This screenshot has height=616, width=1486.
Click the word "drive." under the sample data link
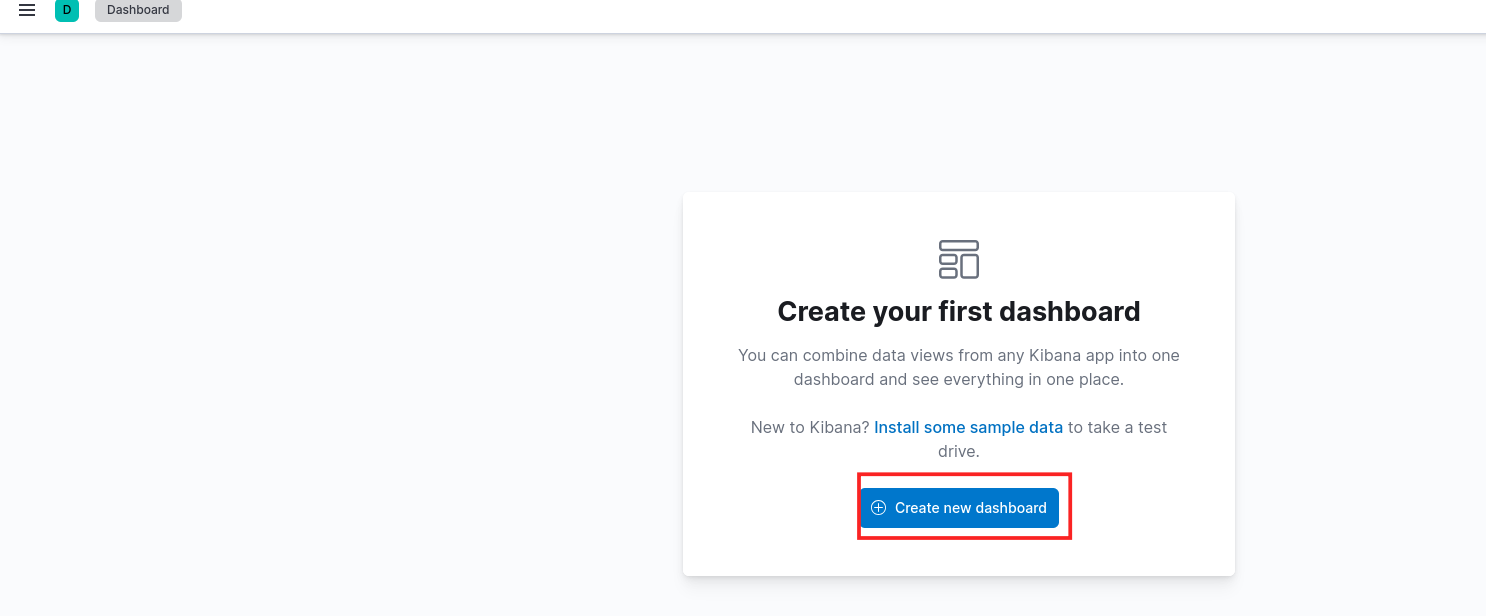click(x=958, y=451)
